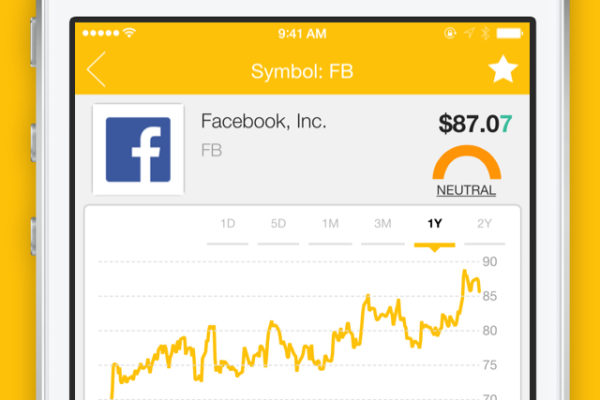Screen dimensions: 600x400
Task: Select the 5D chart range tab
Action: point(278,224)
